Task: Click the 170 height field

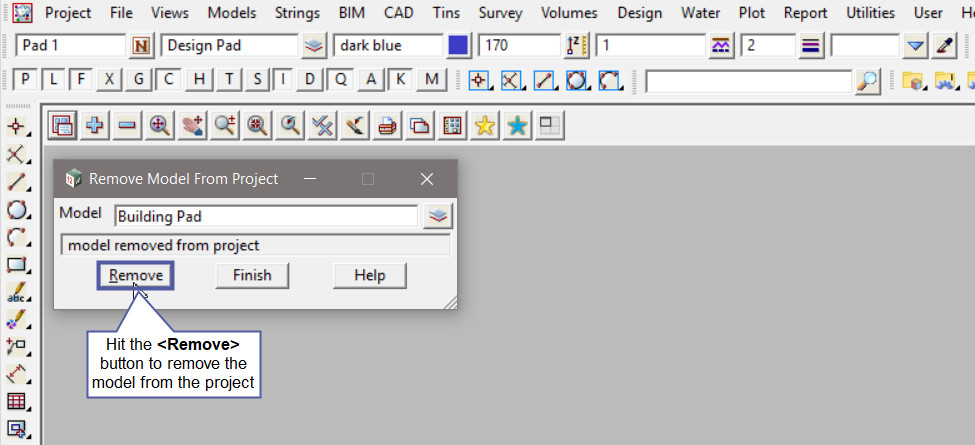Action: tap(519, 45)
